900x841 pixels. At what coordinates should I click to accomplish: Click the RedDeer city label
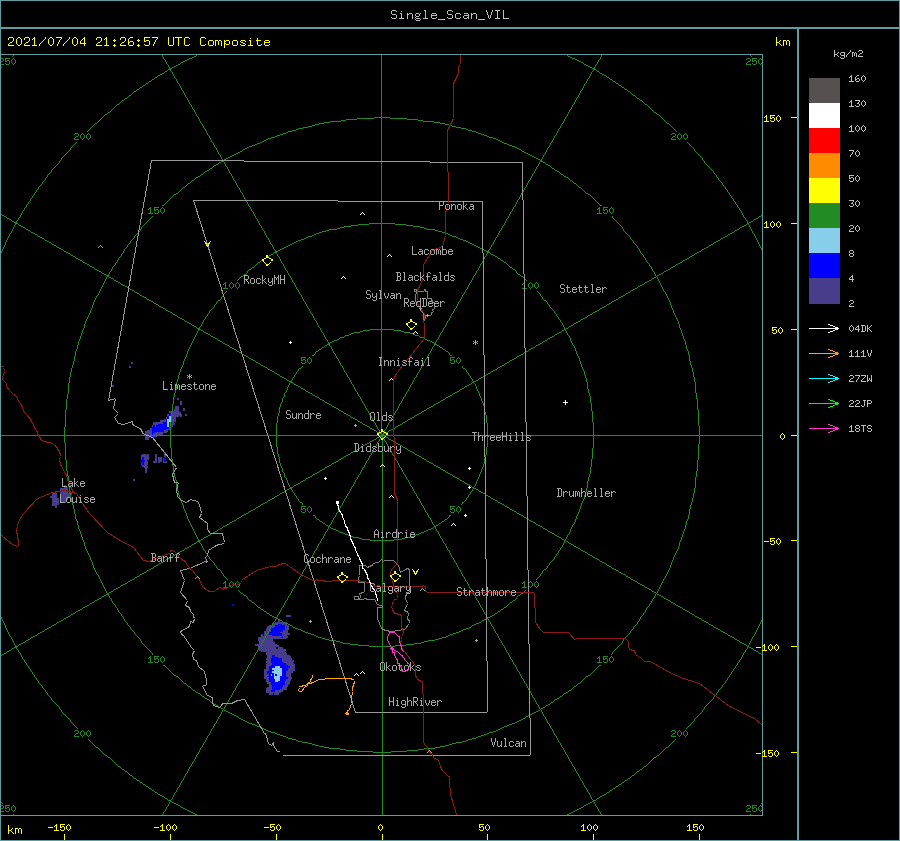click(x=424, y=303)
